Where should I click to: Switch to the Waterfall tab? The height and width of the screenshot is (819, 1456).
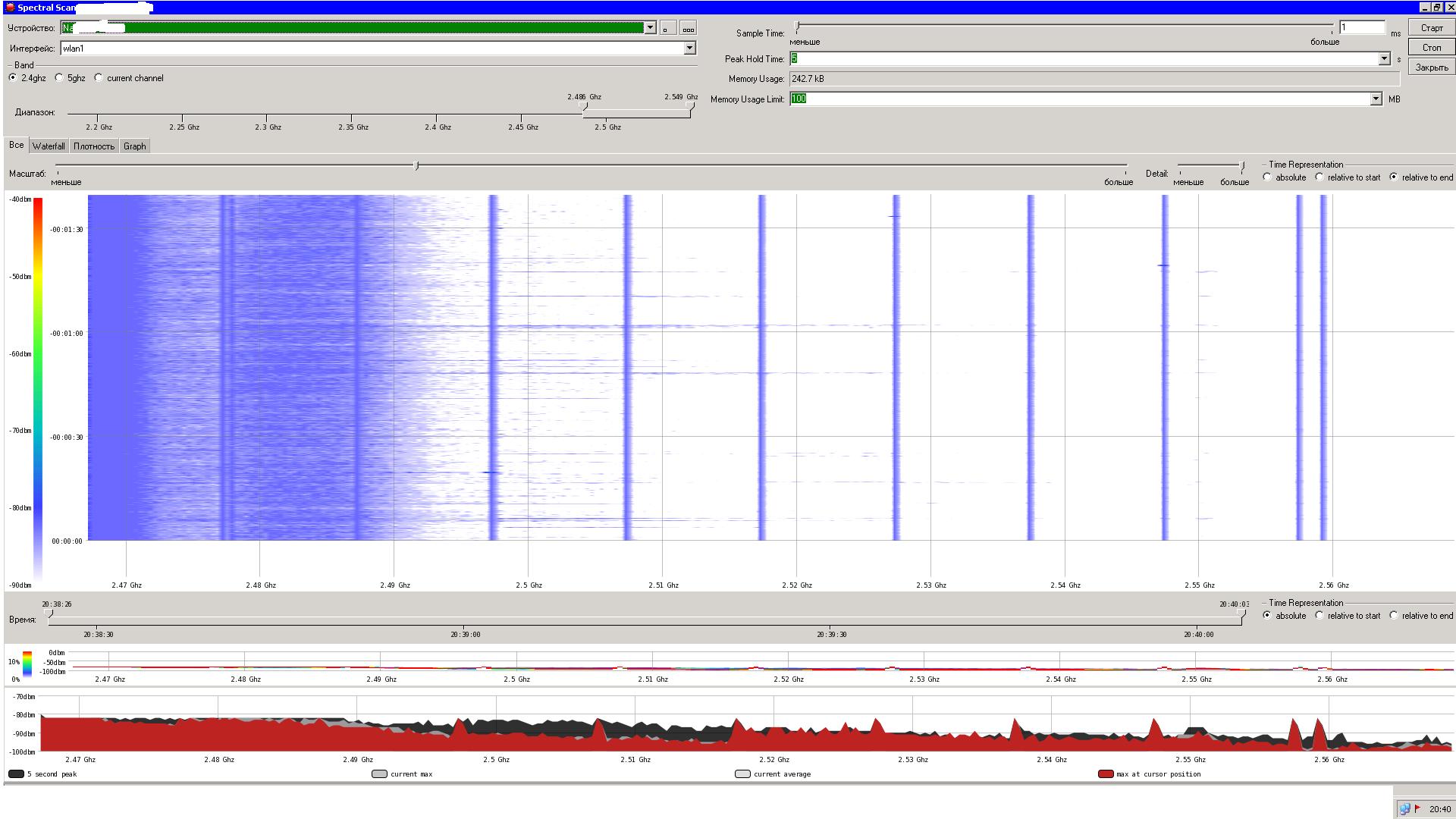49,146
